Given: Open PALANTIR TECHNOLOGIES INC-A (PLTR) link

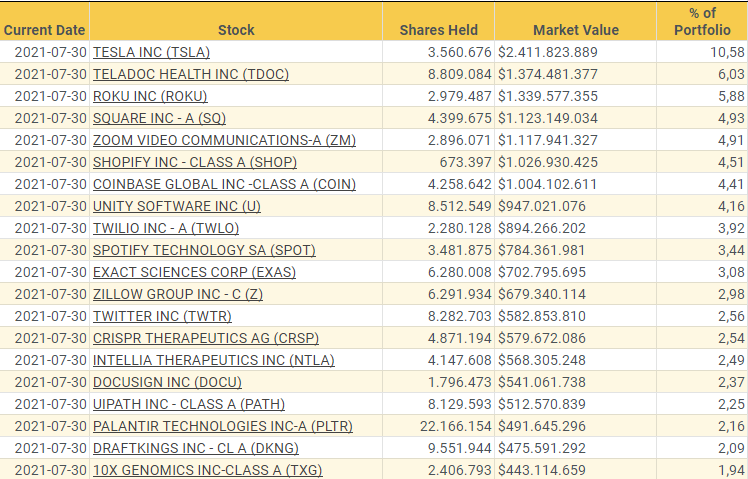Looking at the screenshot, I should point(223,425).
